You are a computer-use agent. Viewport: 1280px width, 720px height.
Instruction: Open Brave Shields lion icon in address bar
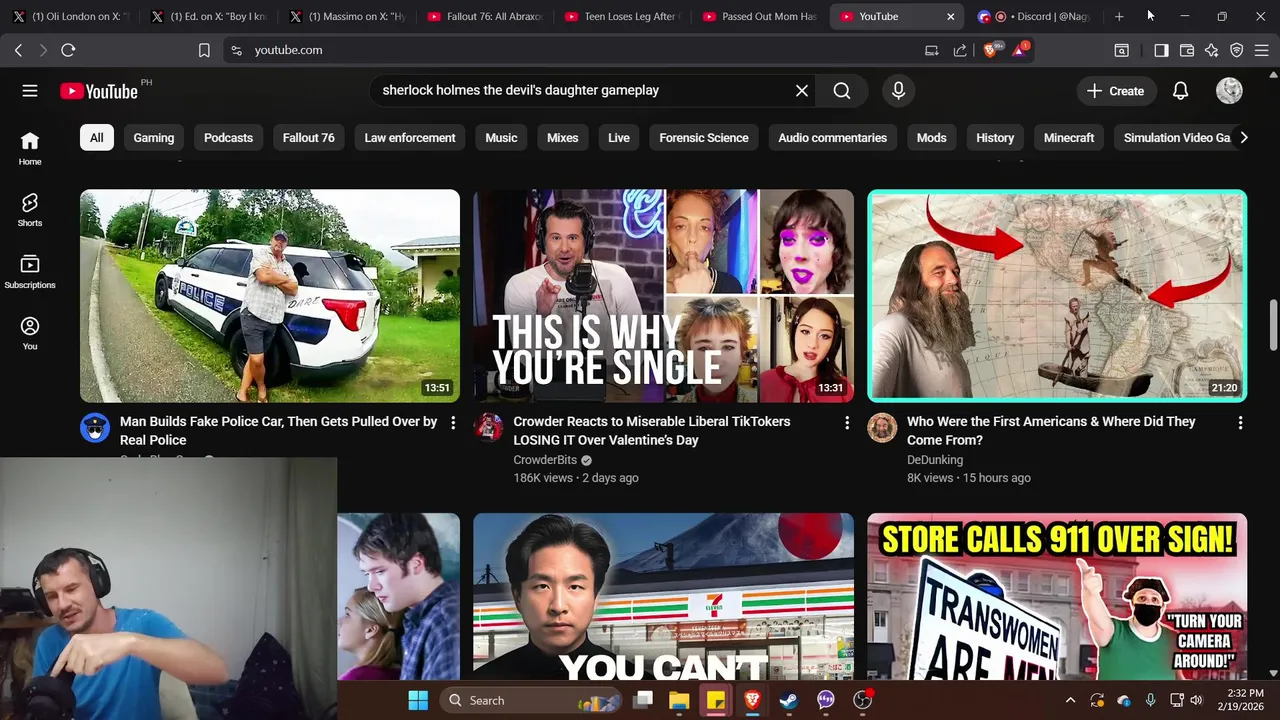click(x=990, y=50)
